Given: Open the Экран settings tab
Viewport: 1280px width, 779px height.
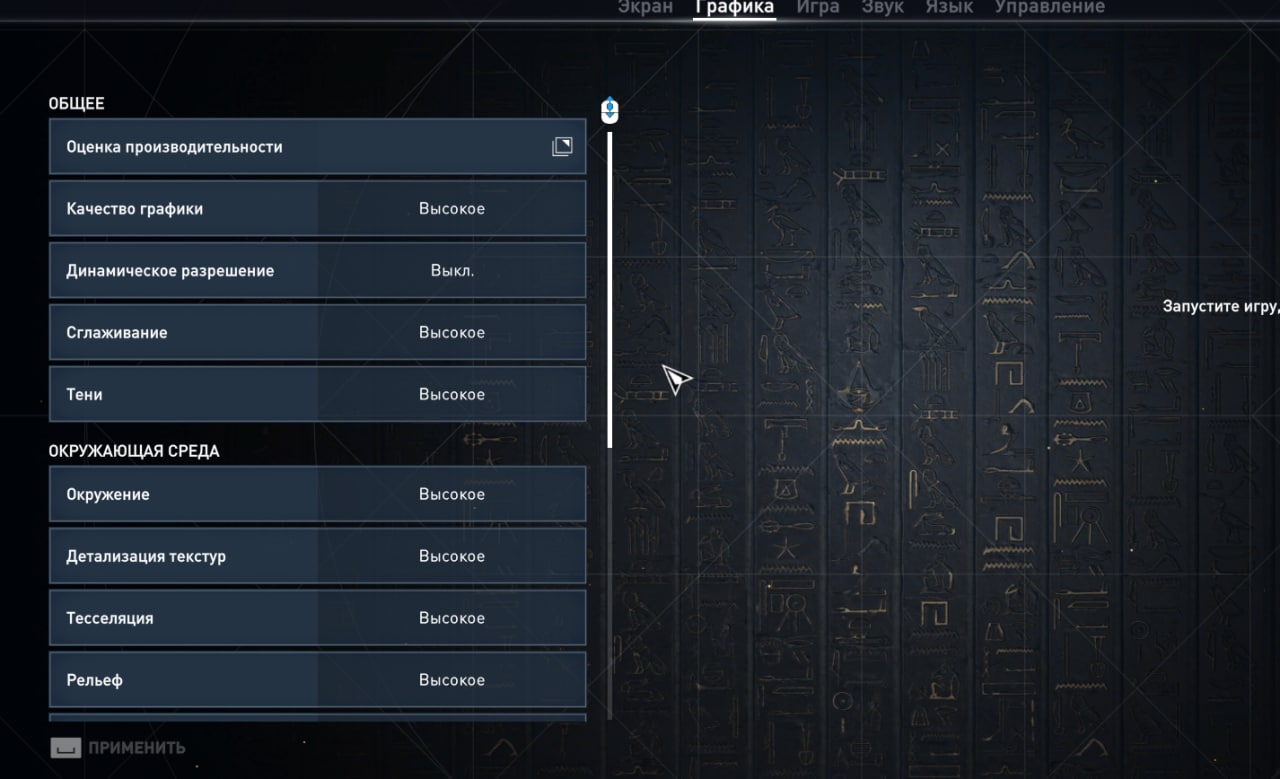Looking at the screenshot, I should [x=645, y=8].
